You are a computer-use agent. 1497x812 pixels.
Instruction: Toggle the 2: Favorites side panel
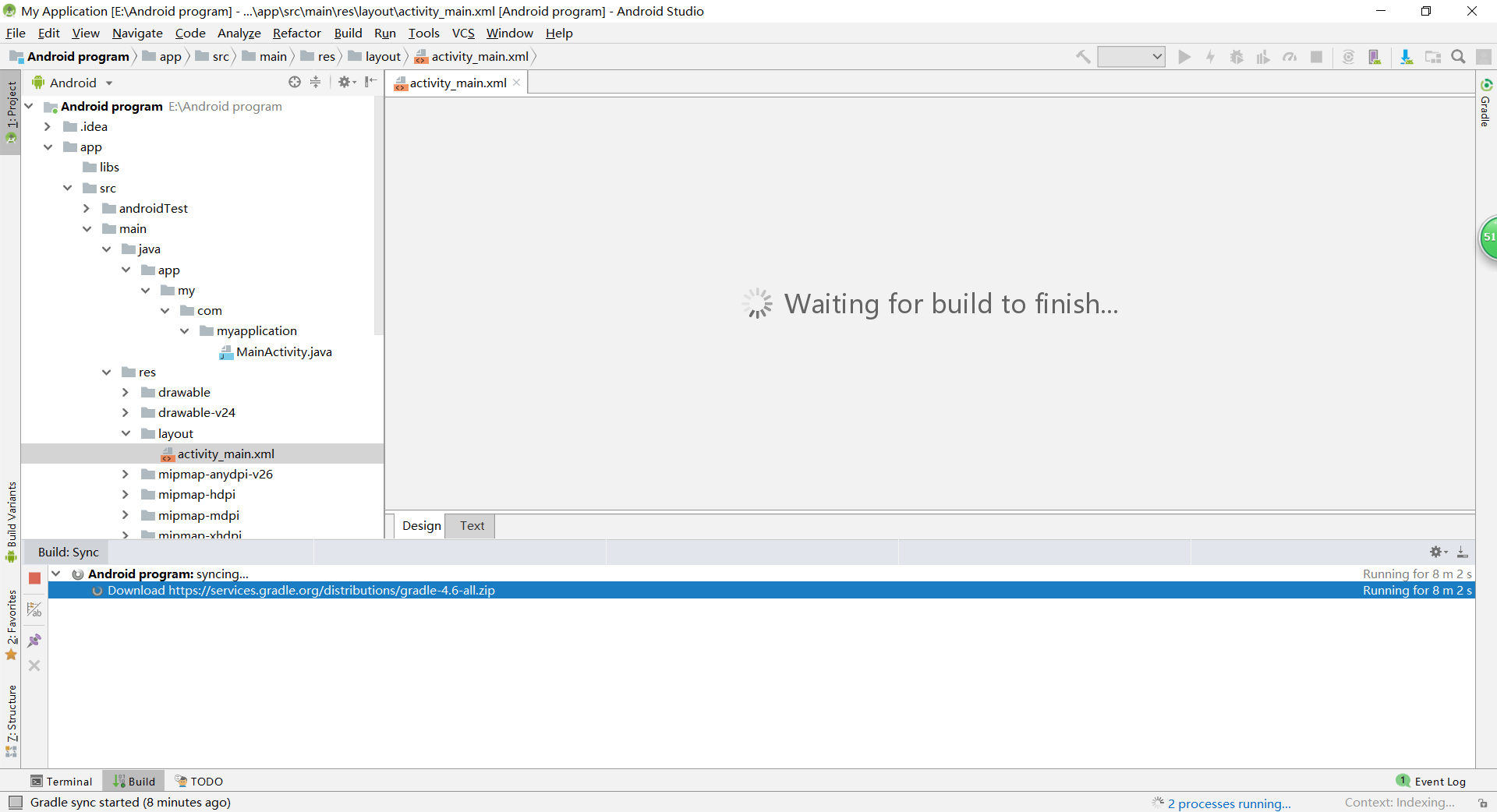11,625
